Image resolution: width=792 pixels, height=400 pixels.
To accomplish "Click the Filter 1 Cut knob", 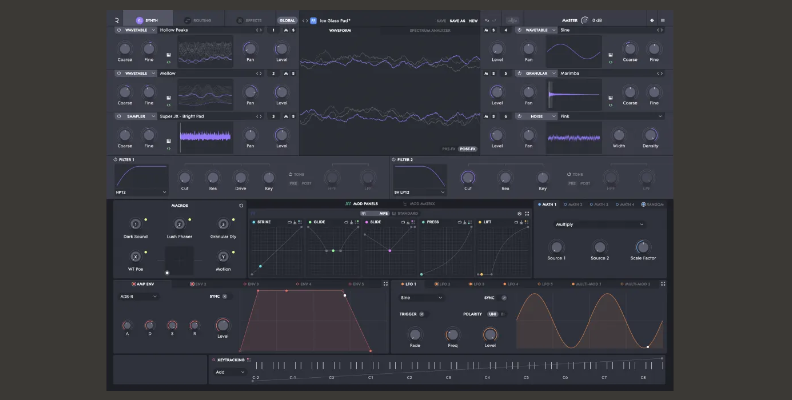I will 185,178.
